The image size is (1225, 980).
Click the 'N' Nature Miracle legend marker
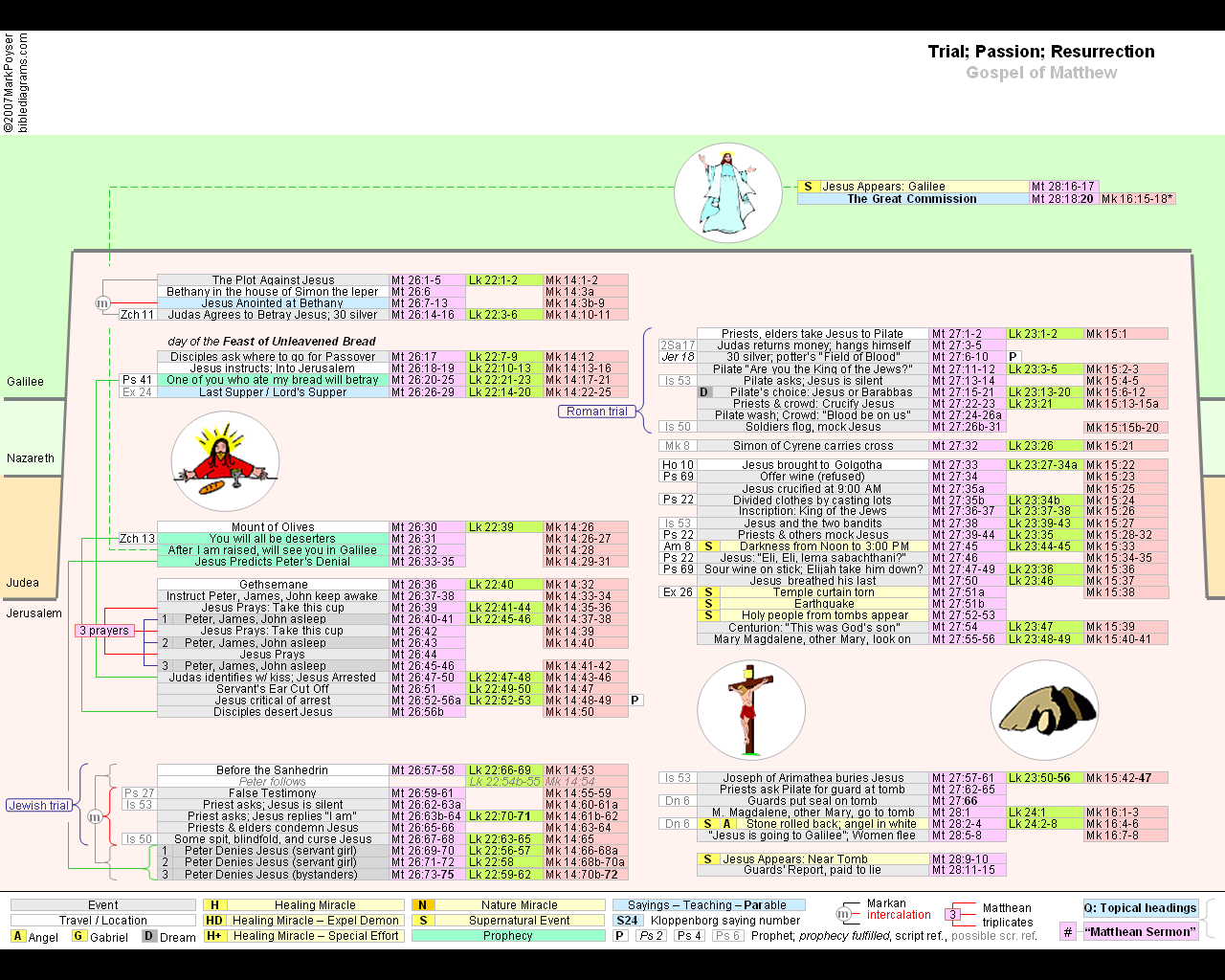(422, 904)
